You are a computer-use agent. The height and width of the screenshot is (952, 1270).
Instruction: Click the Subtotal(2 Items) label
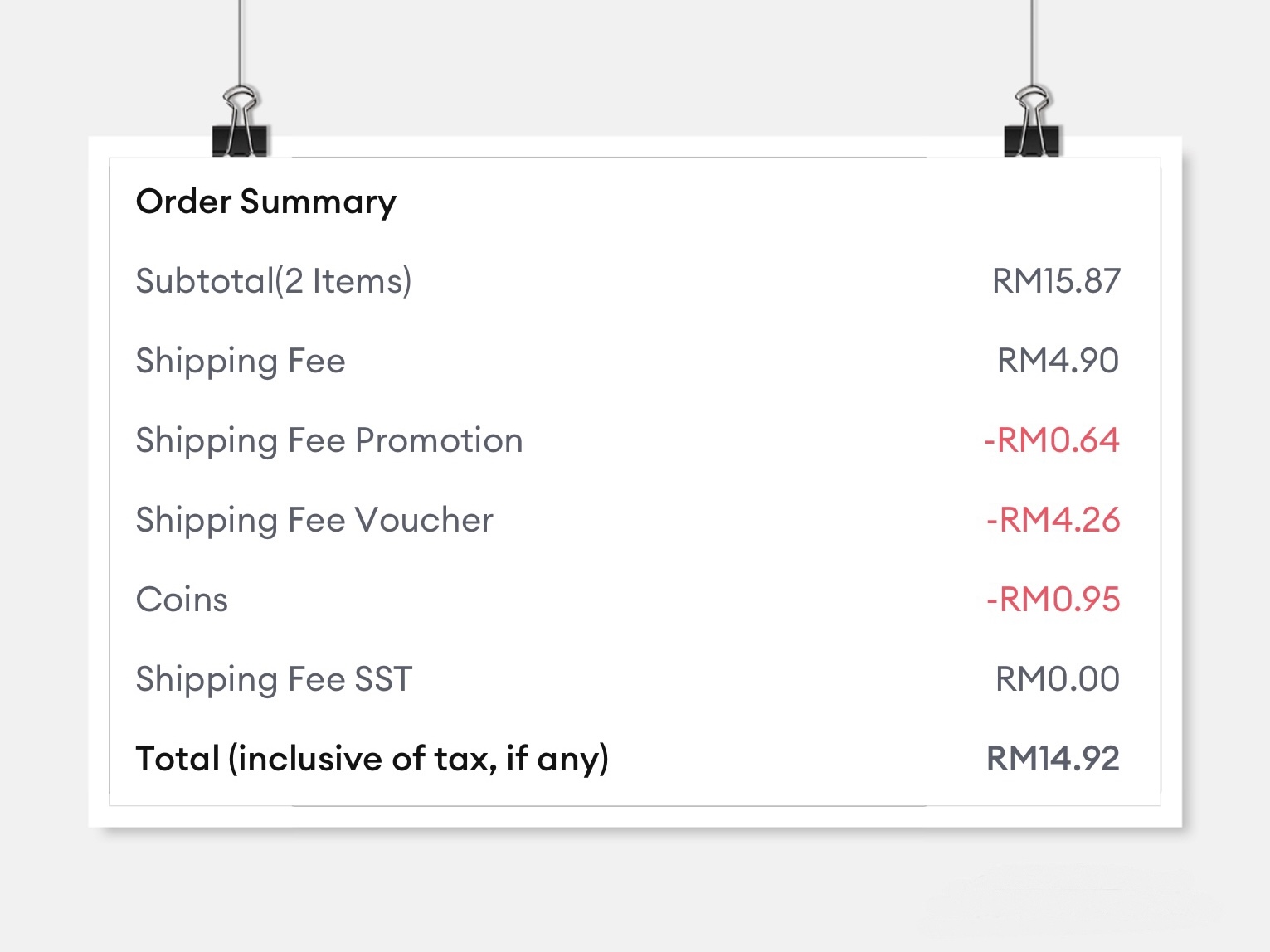point(274,281)
